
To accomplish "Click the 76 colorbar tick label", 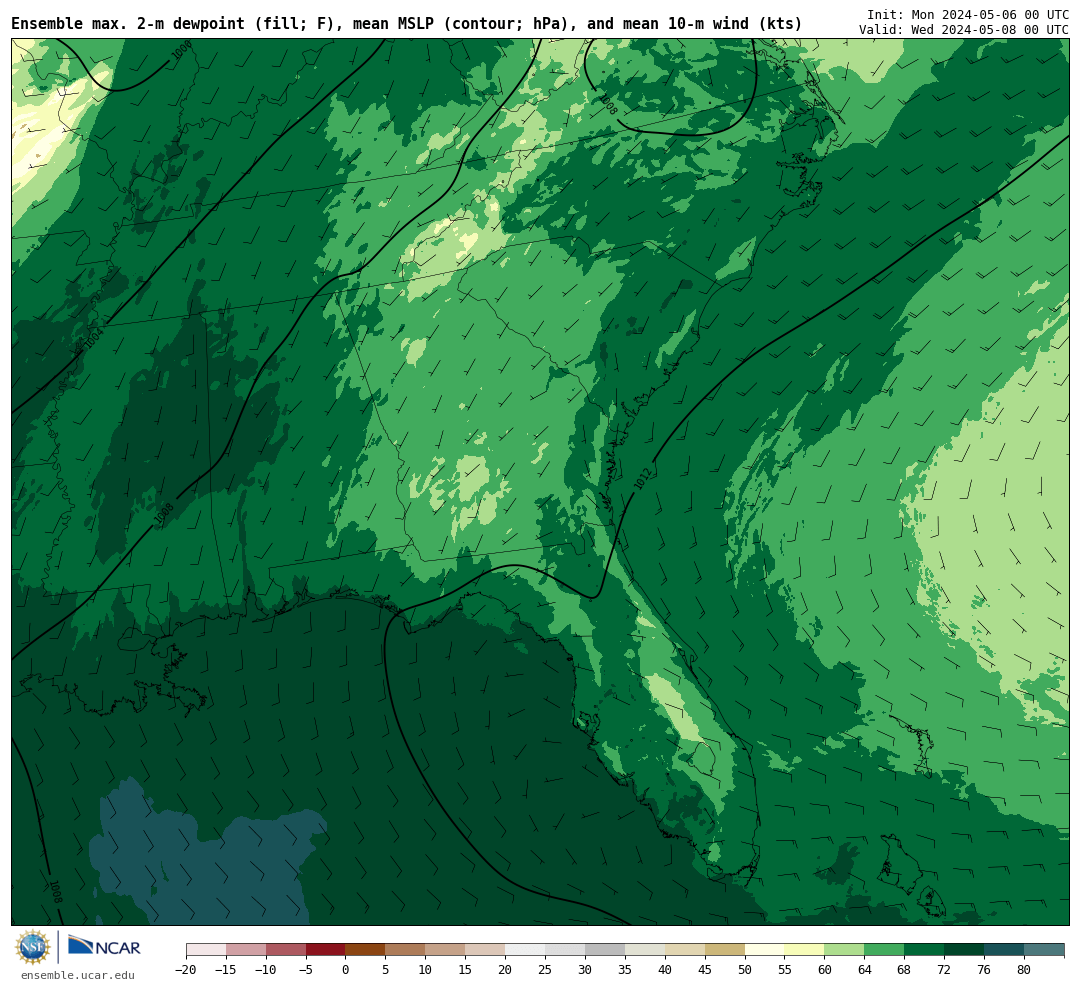I will point(985,969).
